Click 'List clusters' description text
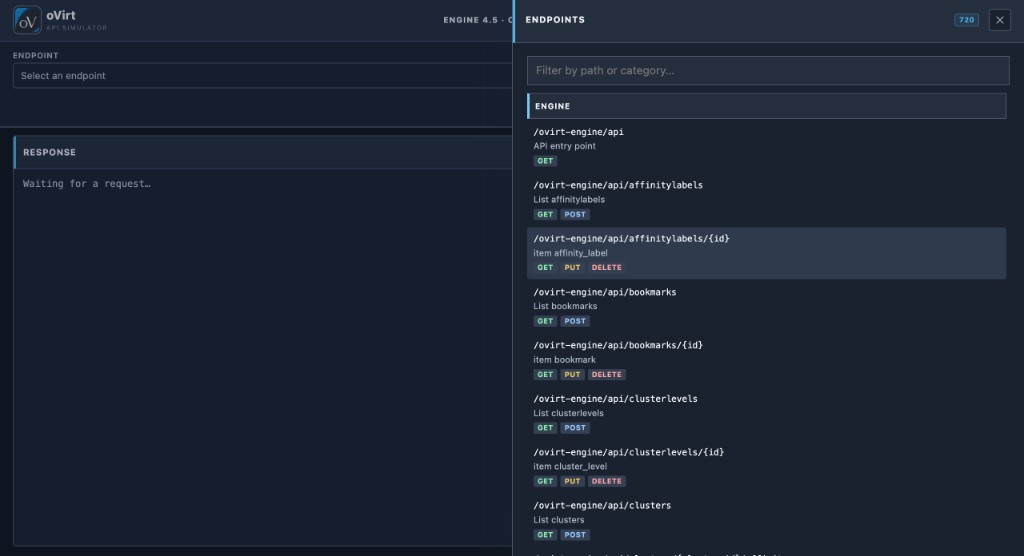Screen dimensions: 1024x556 pos(558,520)
